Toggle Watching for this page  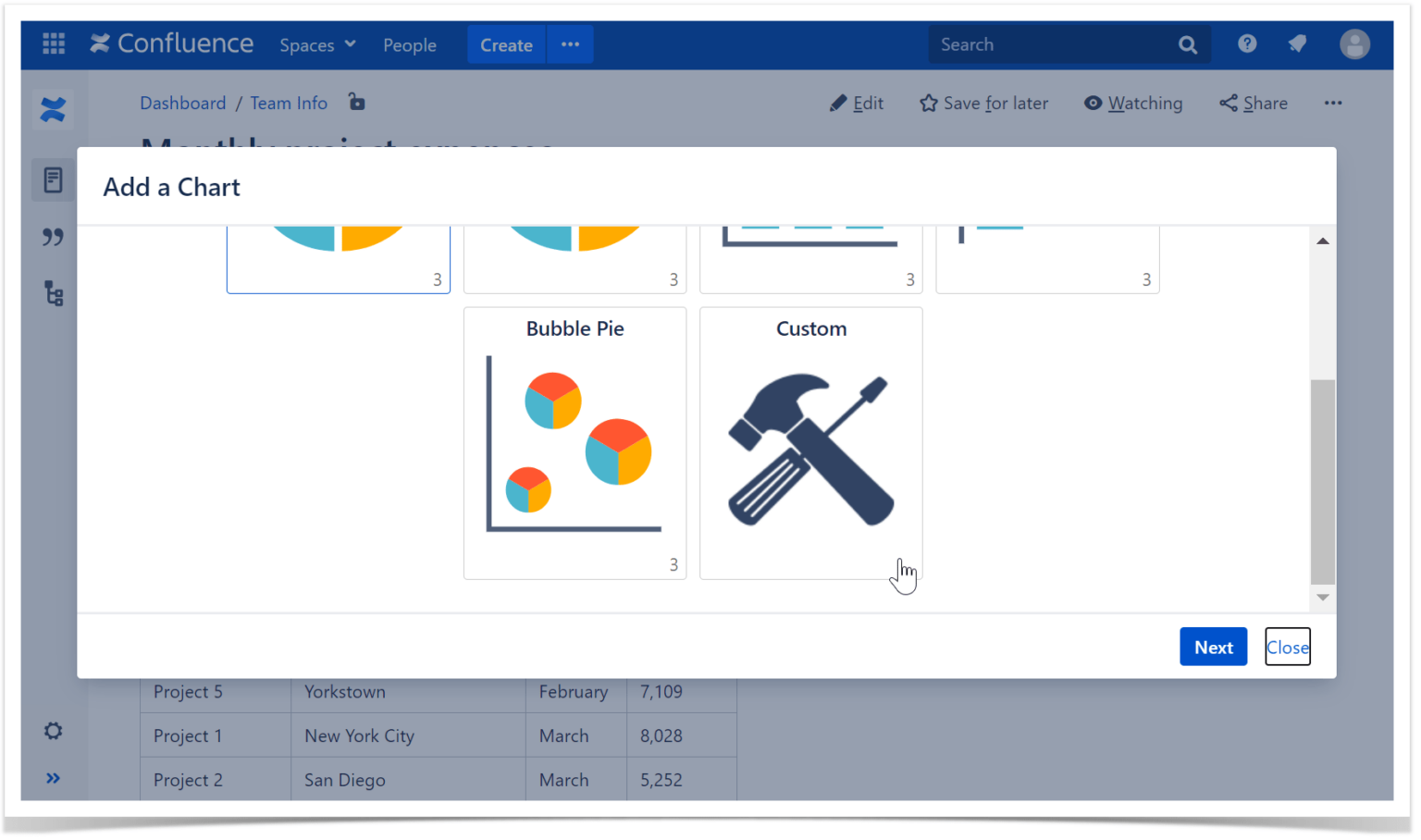(1133, 103)
